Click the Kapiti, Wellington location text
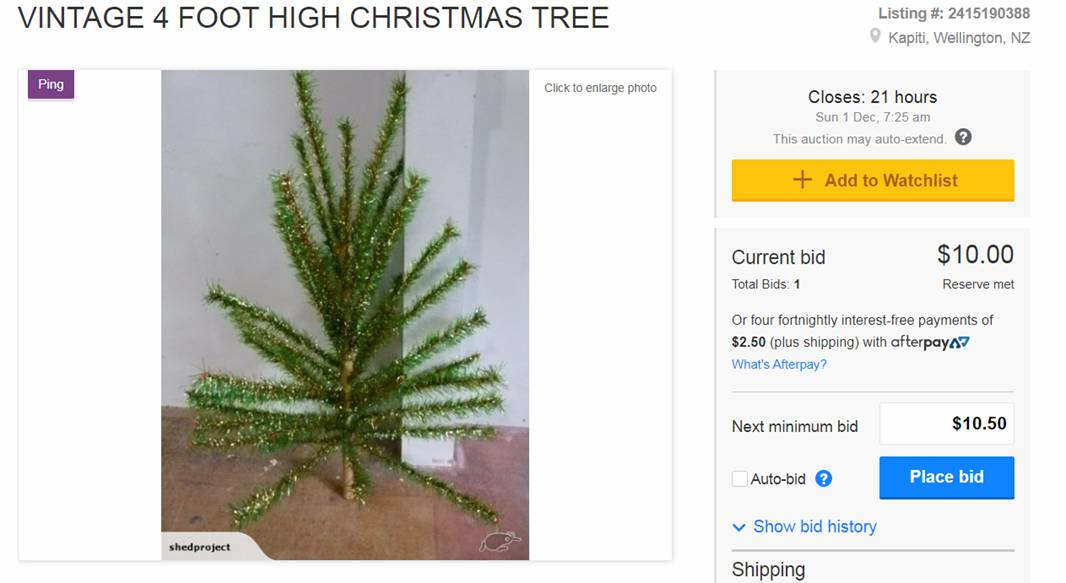 tap(959, 38)
